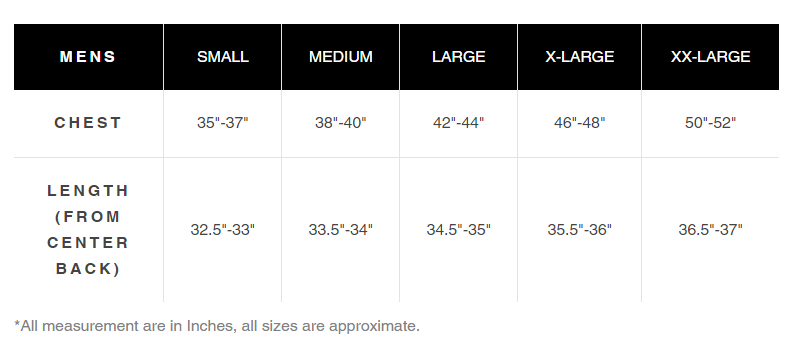Select the 35"-37" chest value
This screenshot has height=361, width=791.
point(222,123)
